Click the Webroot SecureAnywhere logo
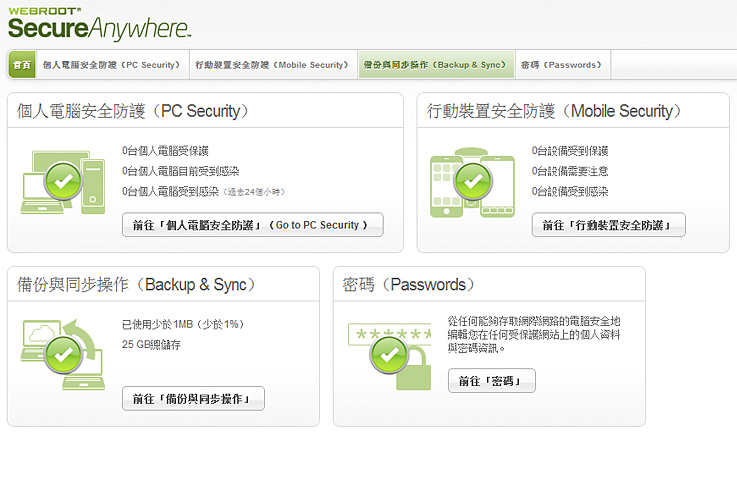The height and width of the screenshot is (495, 737). click(99, 24)
